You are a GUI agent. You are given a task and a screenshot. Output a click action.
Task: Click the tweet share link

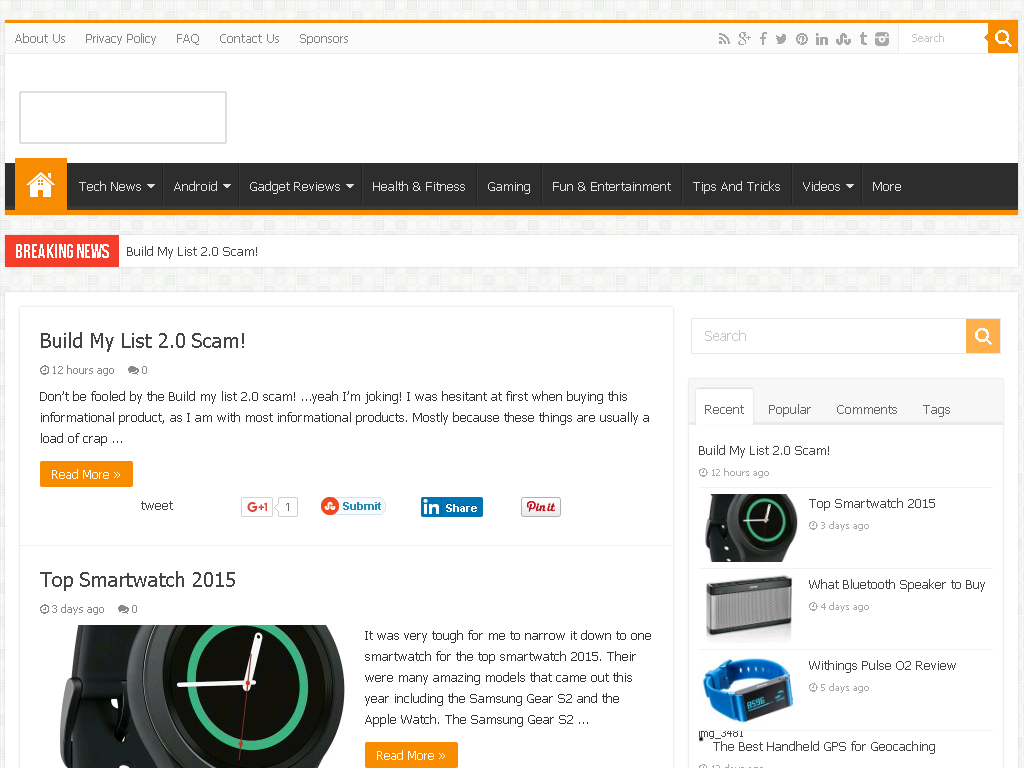coord(157,505)
